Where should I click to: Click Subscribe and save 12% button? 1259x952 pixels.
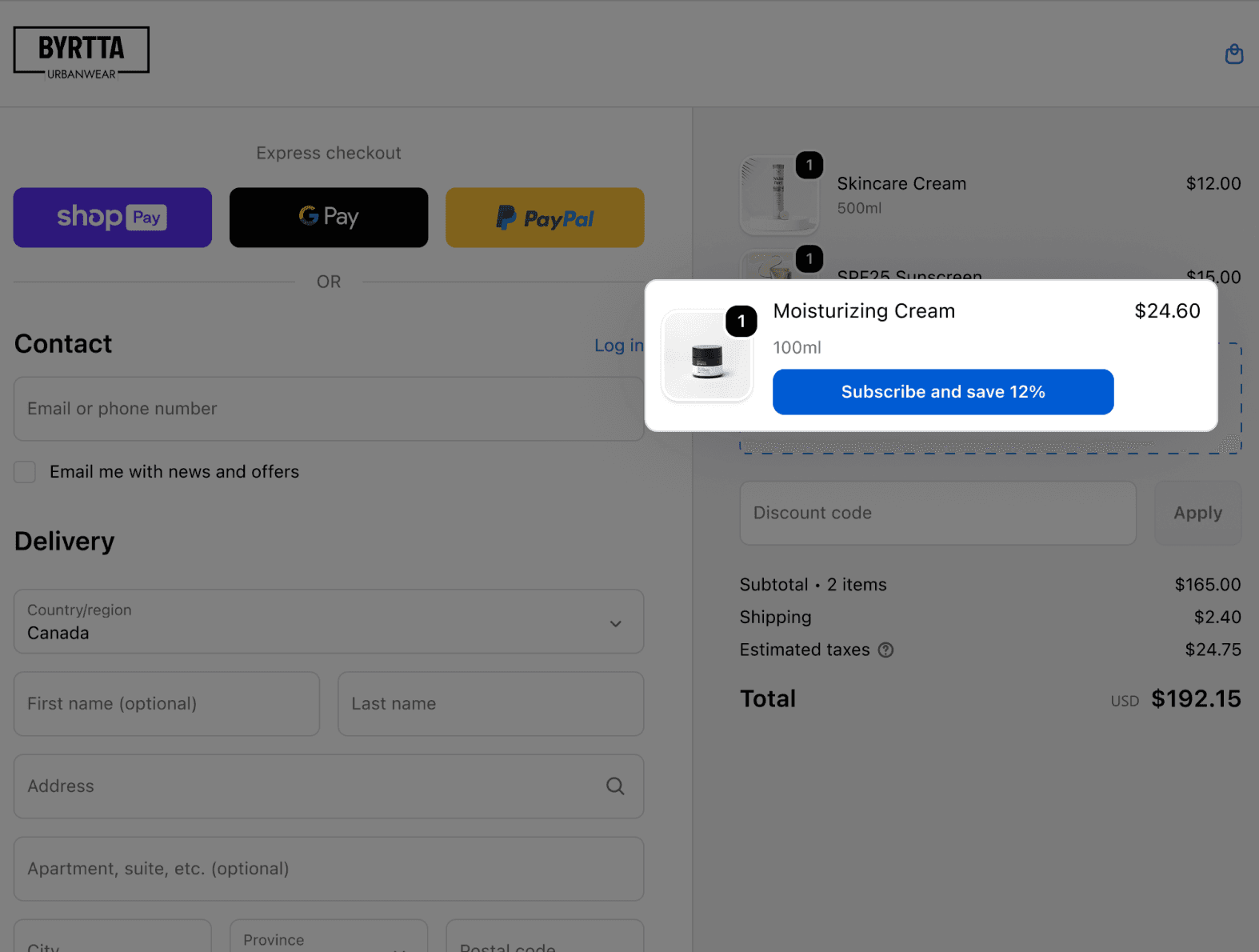point(943,392)
